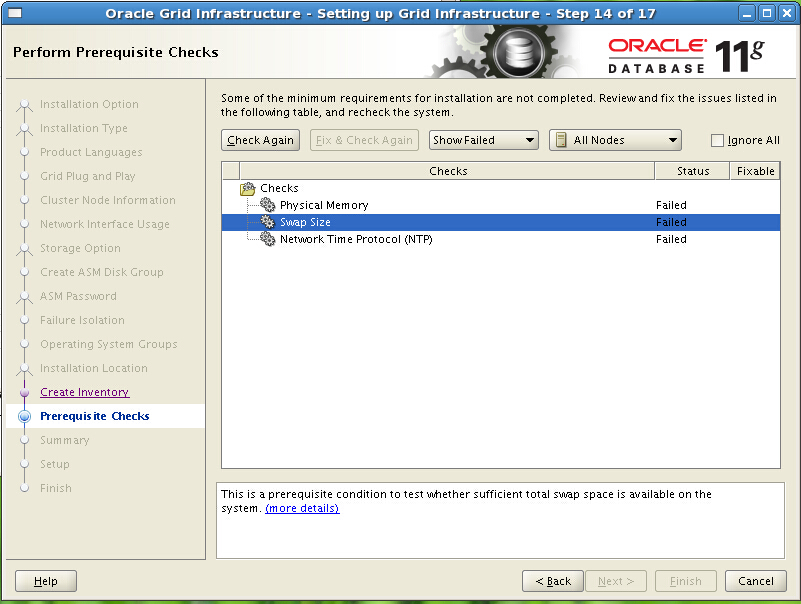Select Create ASM Disk Group step

102,272
